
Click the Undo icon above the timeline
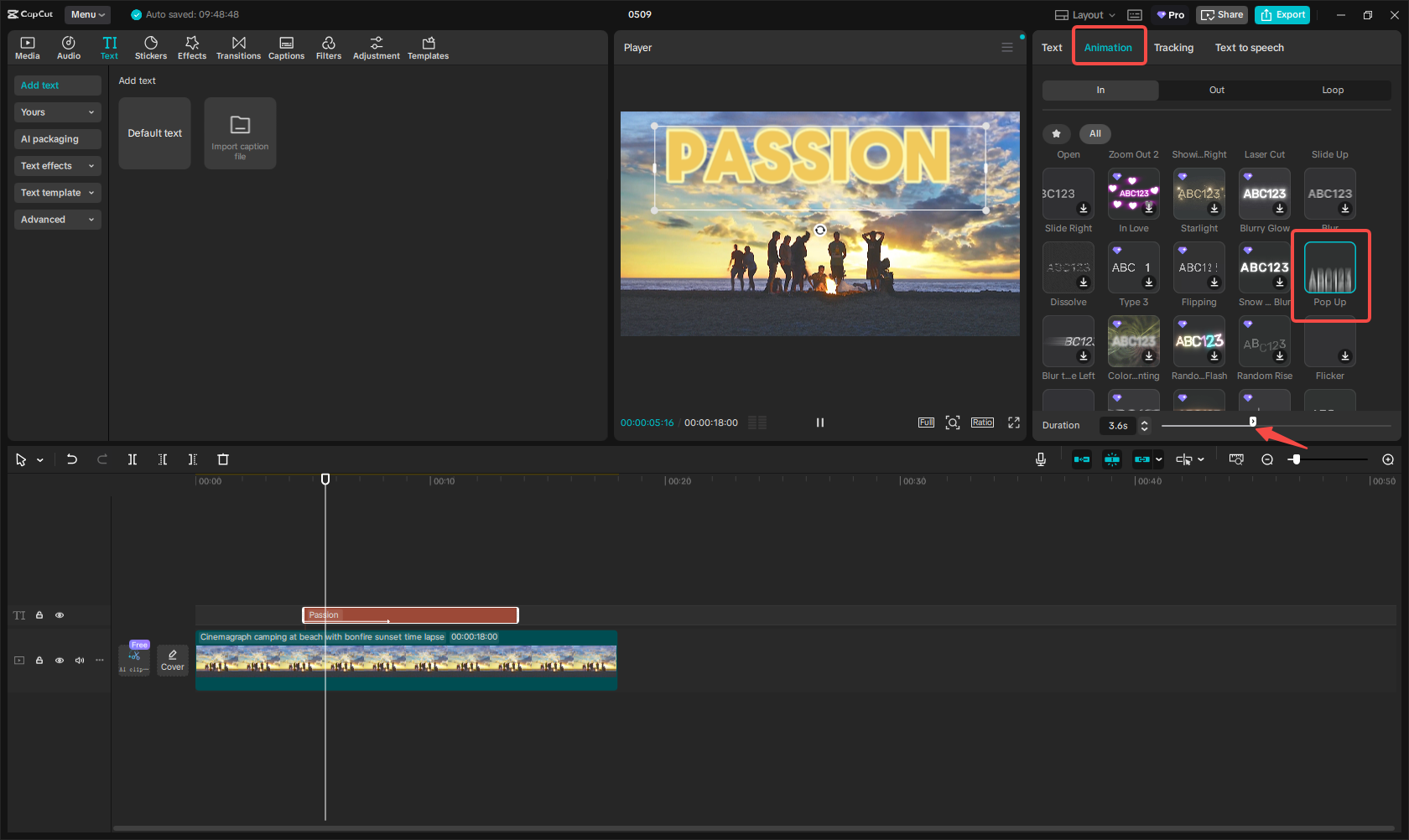coord(72,459)
